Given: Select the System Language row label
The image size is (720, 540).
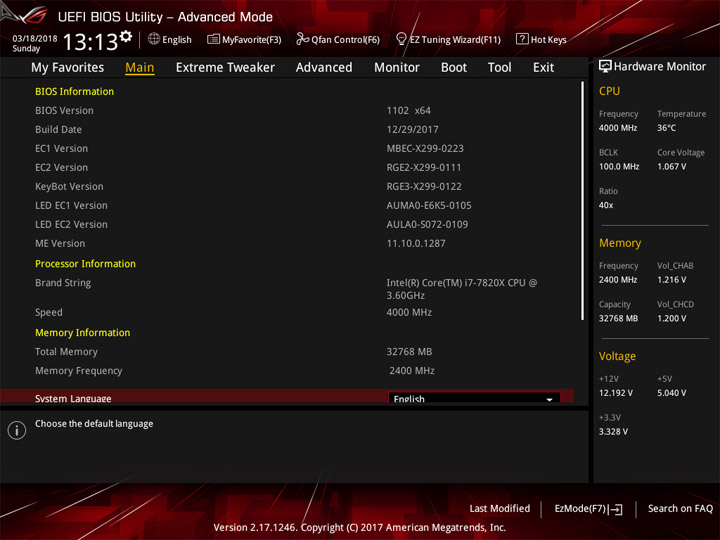Looking at the screenshot, I should (x=73, y=398).
